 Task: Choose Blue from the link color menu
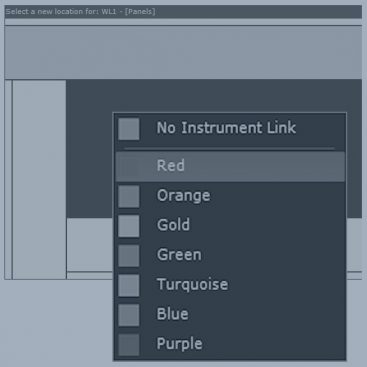230,315
